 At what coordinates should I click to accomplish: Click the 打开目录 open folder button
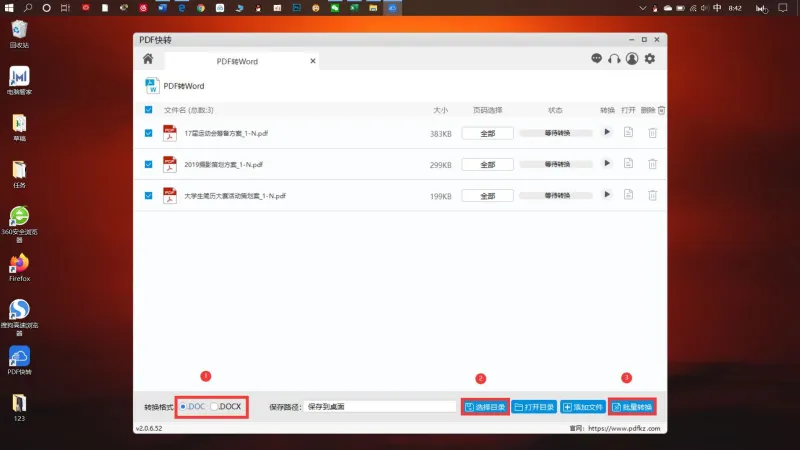[x=534, y=407]
